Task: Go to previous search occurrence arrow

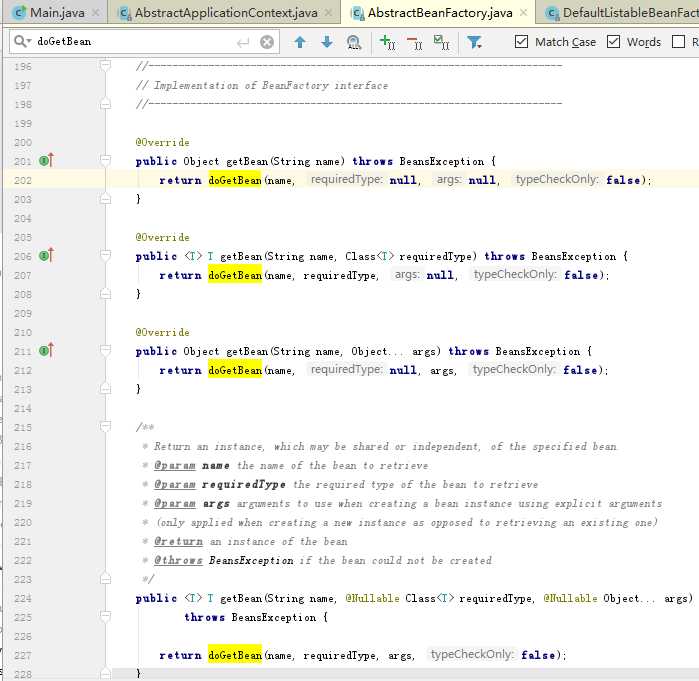Action: (300, 42)
